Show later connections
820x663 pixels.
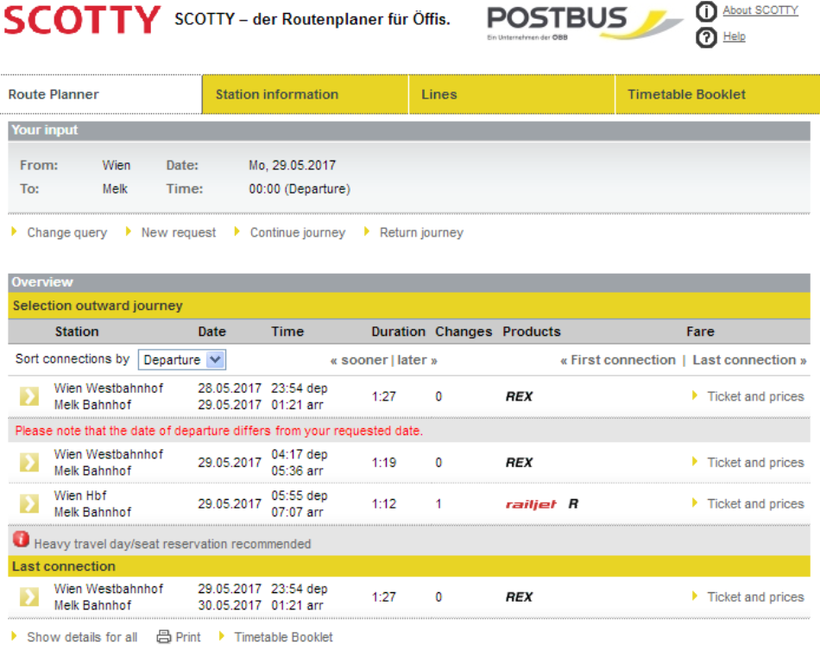click(417, 360)
